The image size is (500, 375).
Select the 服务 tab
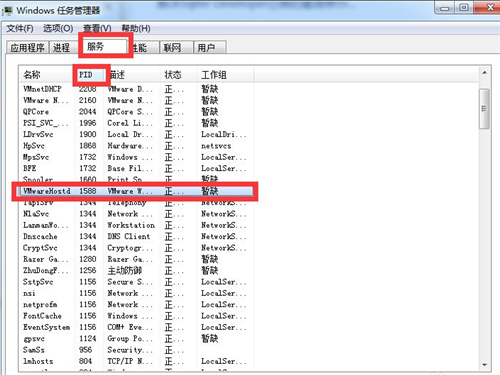(x=105, y=46)
